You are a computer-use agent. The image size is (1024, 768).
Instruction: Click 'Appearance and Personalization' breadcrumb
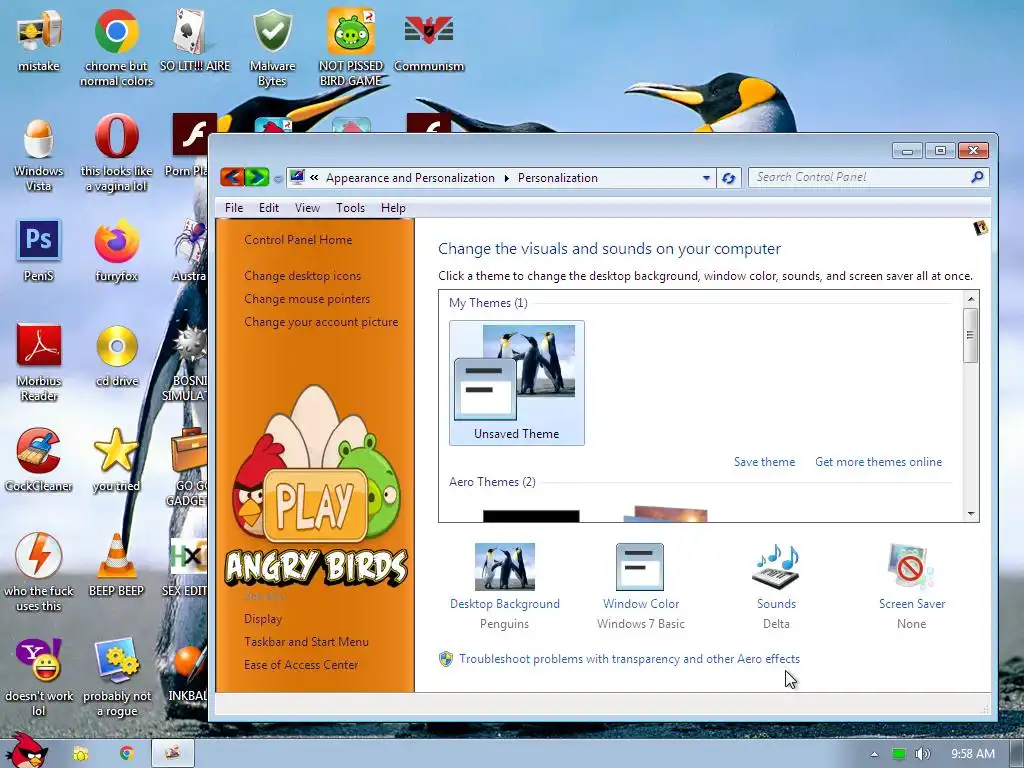click(x=410, y=178)
